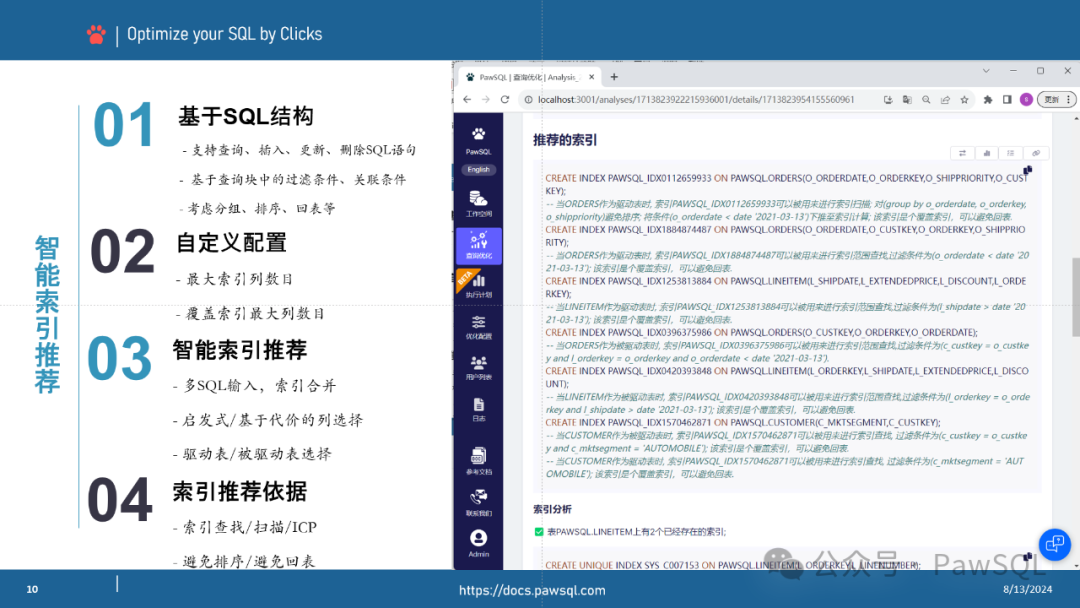Click the site info icon before localhost
This screenshot has height=608, width=1080.
tap(528, 99)
